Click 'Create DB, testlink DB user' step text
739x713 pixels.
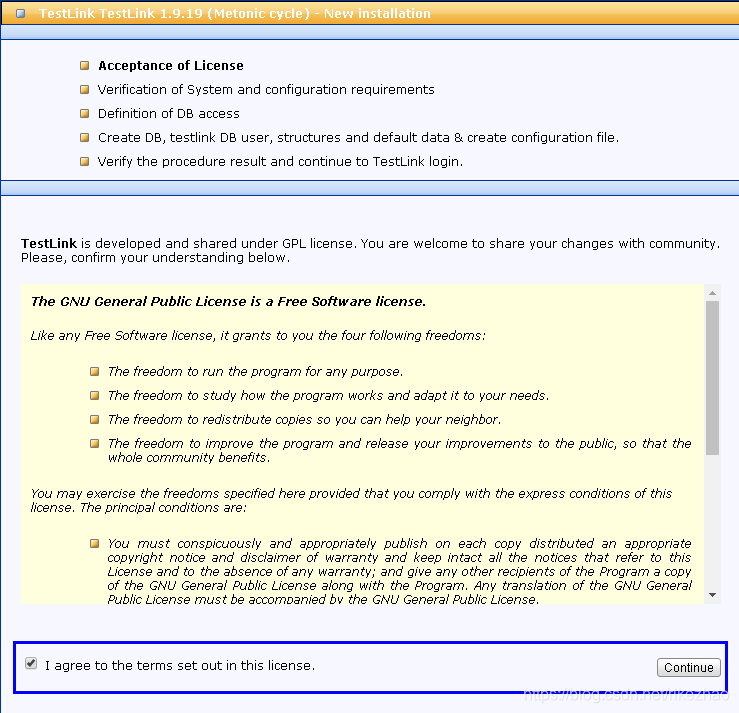pyautogui.click(x=358, y=138)
